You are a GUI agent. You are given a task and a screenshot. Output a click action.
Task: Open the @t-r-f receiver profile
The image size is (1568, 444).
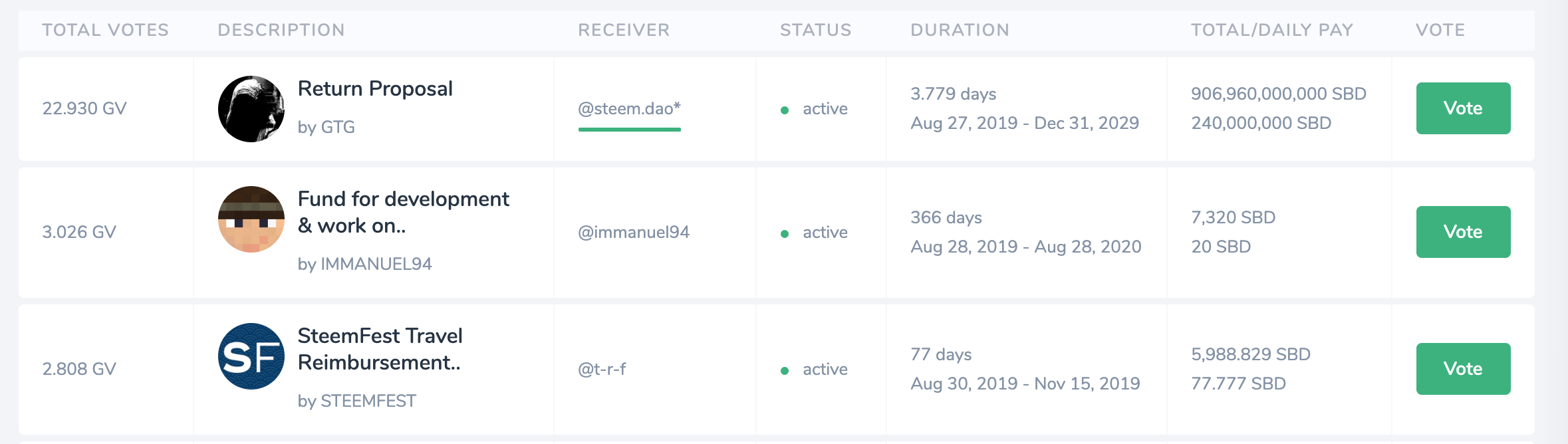click(602, 369)
